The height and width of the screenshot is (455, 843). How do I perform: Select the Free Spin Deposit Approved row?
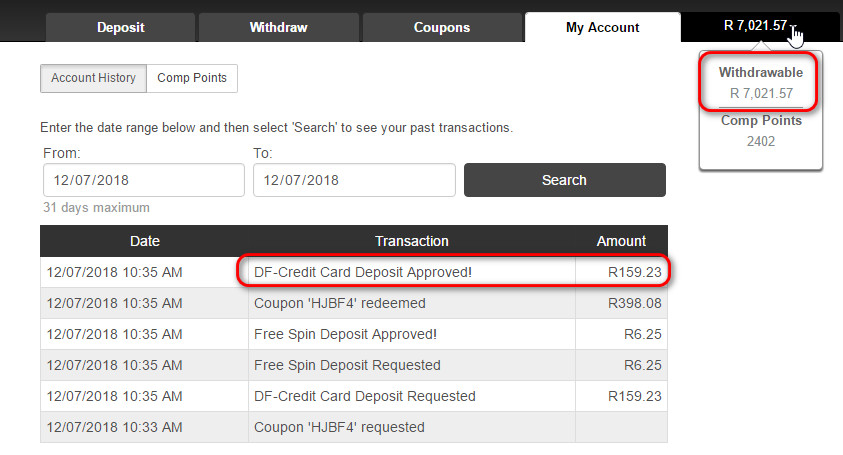[x=354, y=334]
